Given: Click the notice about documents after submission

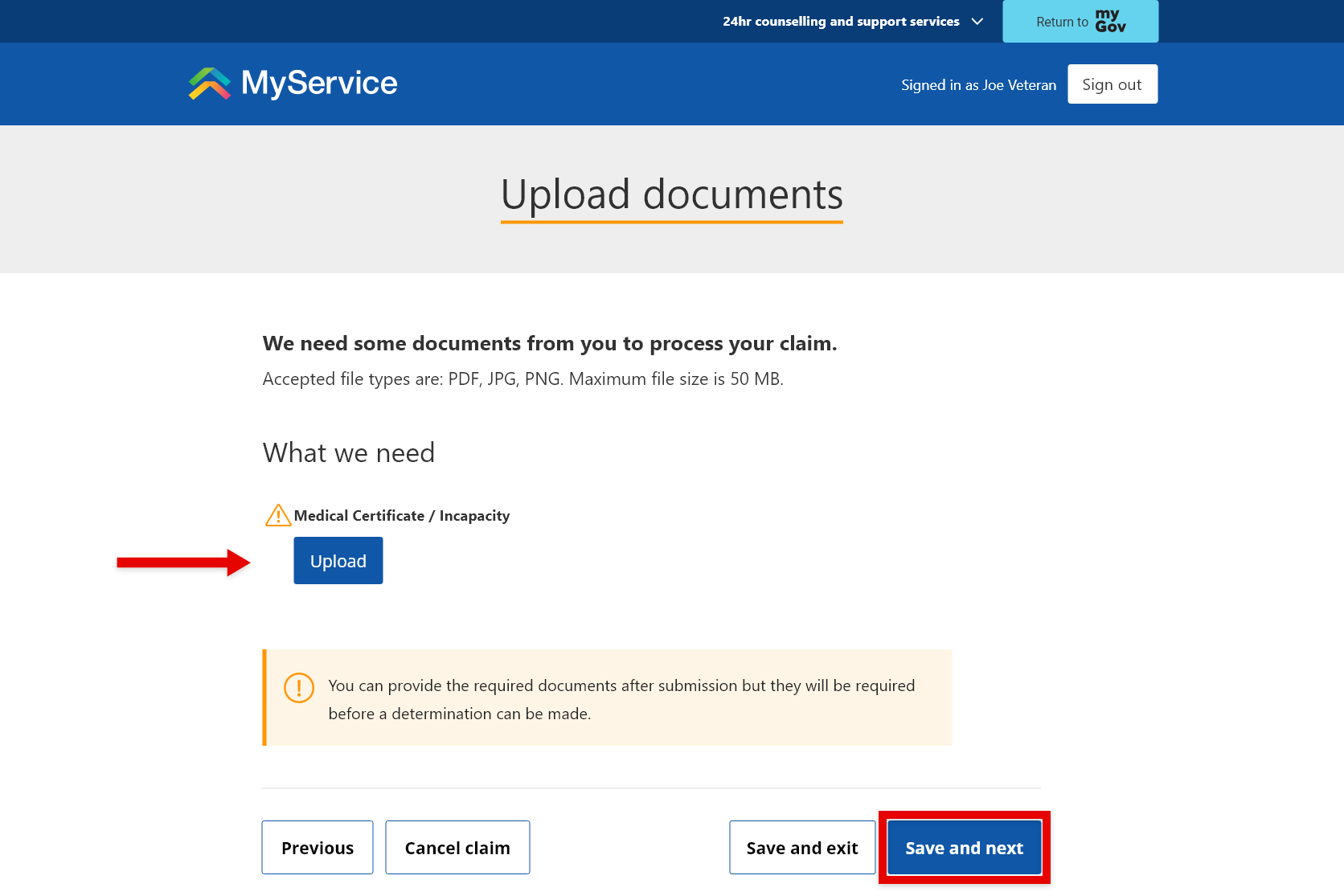Looking at the screenshot, I should pyautogui.click(x=608, y=698).
